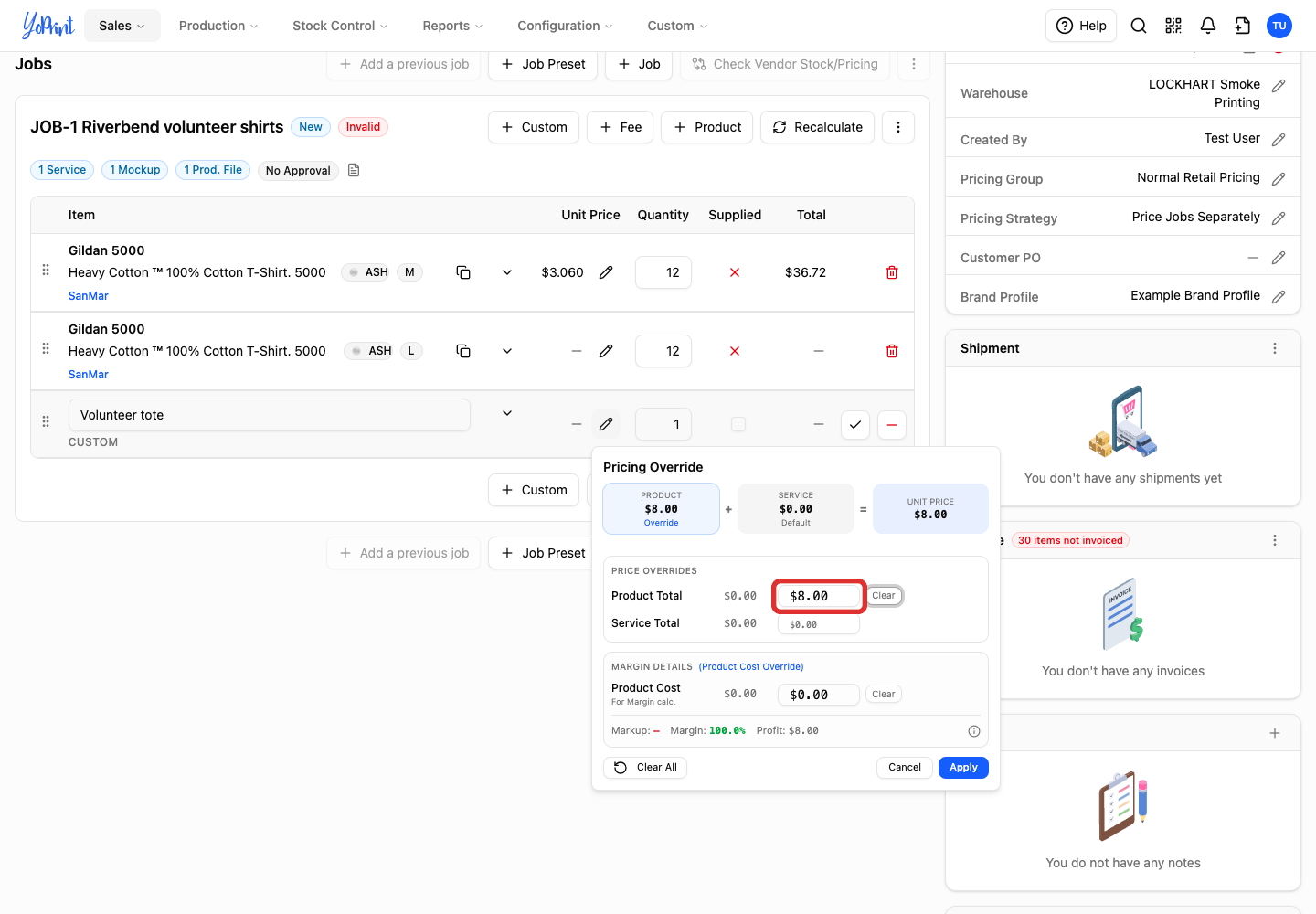1316x914 pixels.
Task: Open the notifications bell
Action: click(1208, 26)
